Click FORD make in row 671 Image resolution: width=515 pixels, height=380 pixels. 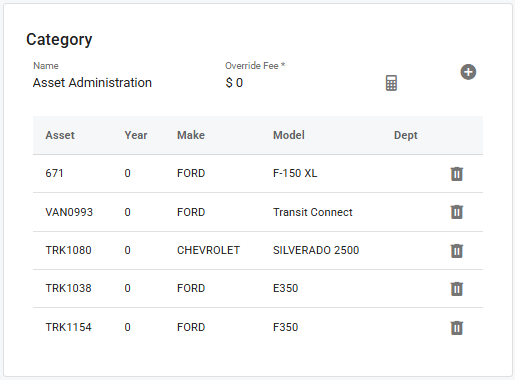click(191, 173)
